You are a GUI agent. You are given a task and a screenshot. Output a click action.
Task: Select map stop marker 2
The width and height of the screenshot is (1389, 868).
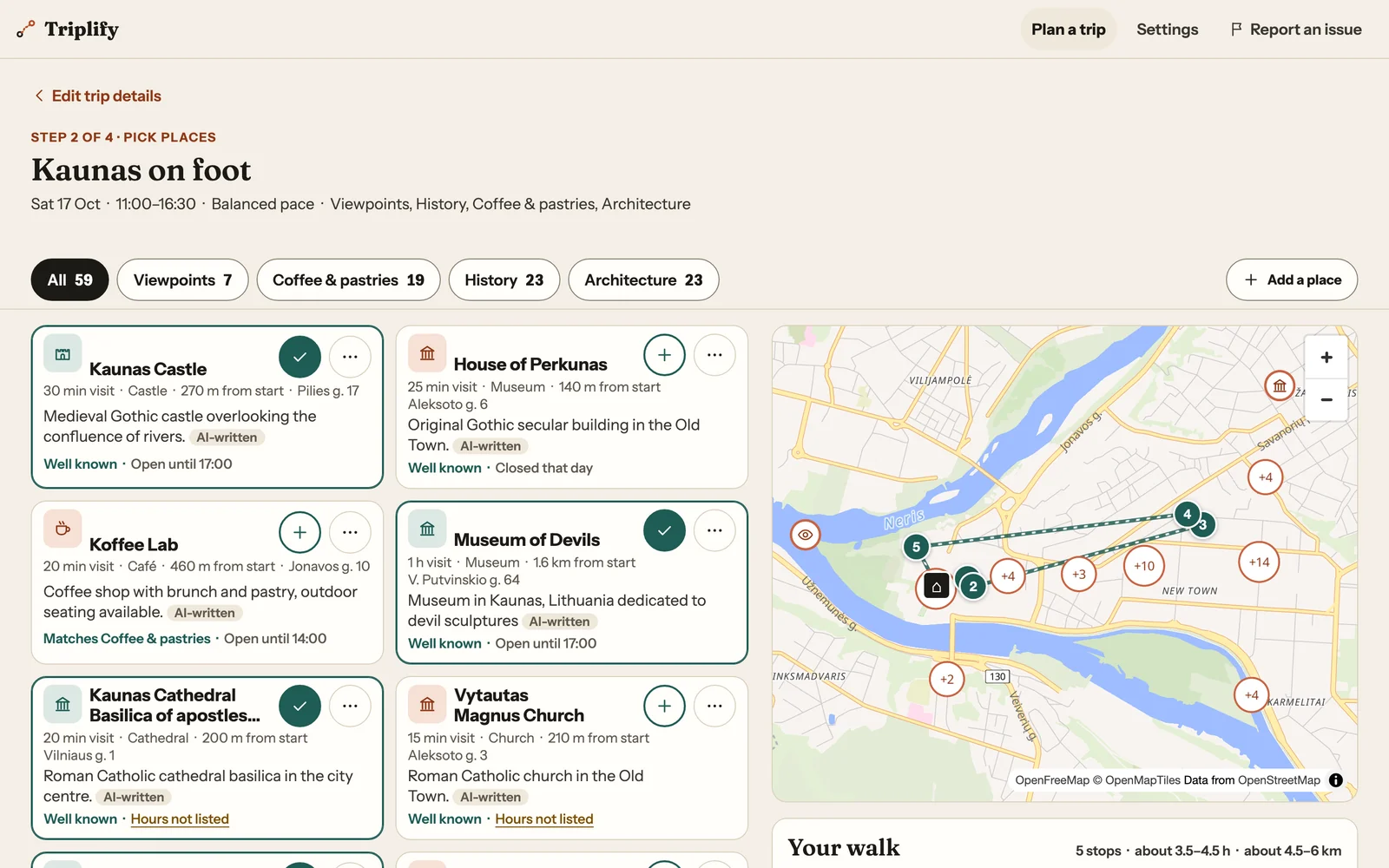(973, 587)
